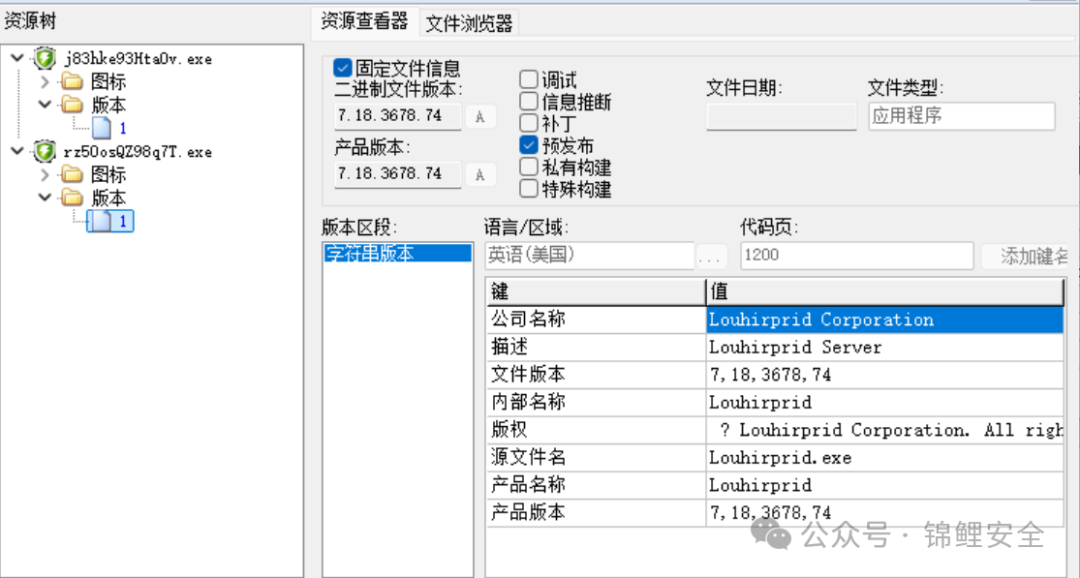Enable the 信息推断 checkbox

(528, 101)
